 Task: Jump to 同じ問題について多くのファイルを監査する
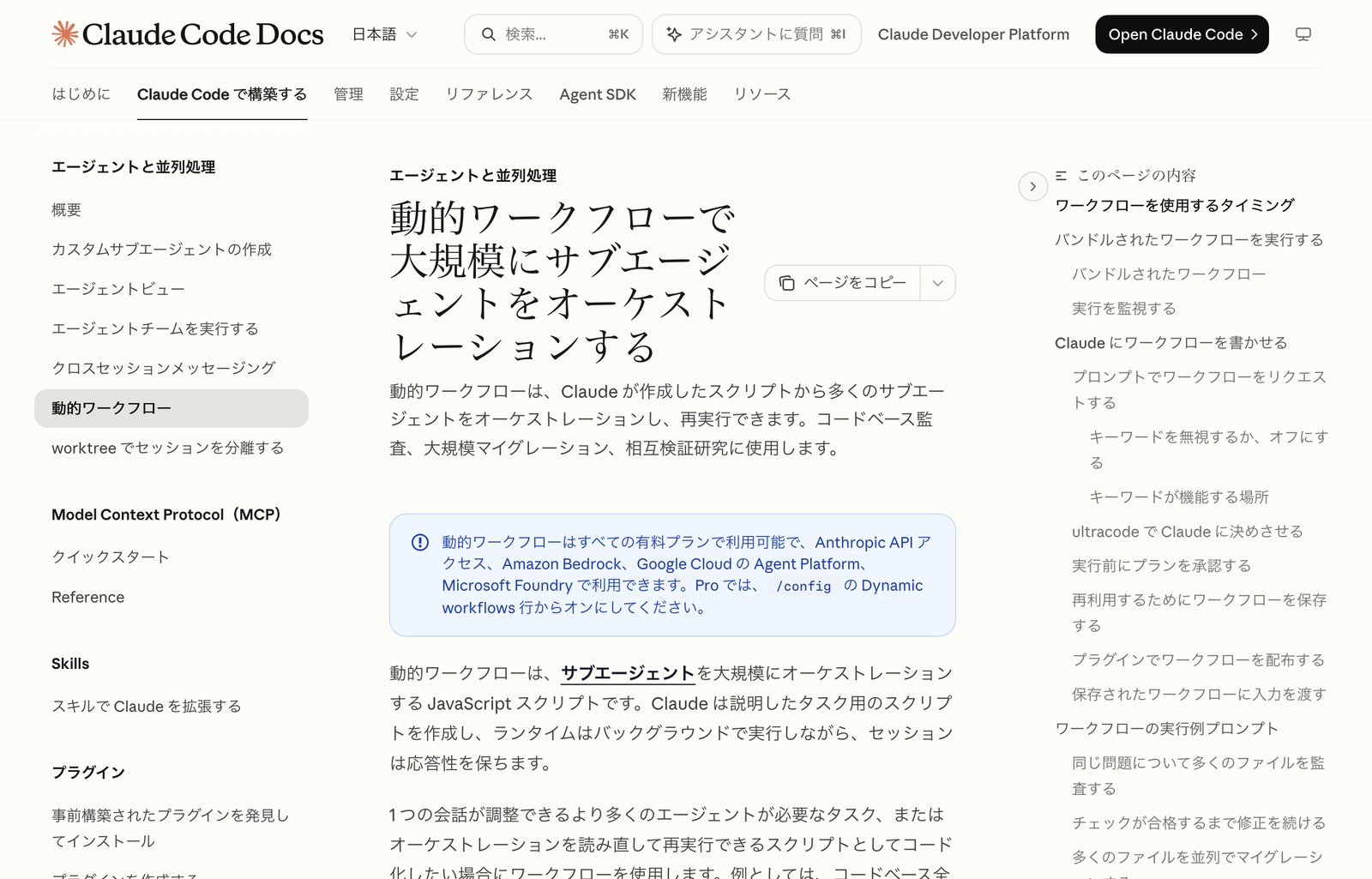[1199, 775]
